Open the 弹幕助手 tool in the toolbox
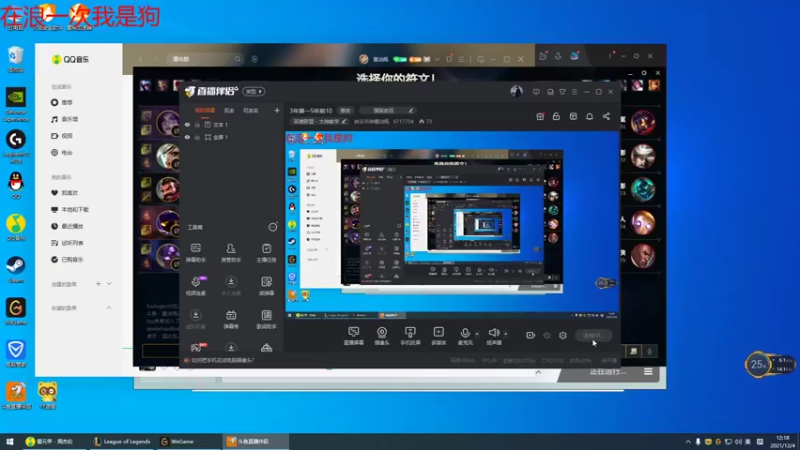The height and width of the screenshot is (450, 800). (x=195, y=253)
